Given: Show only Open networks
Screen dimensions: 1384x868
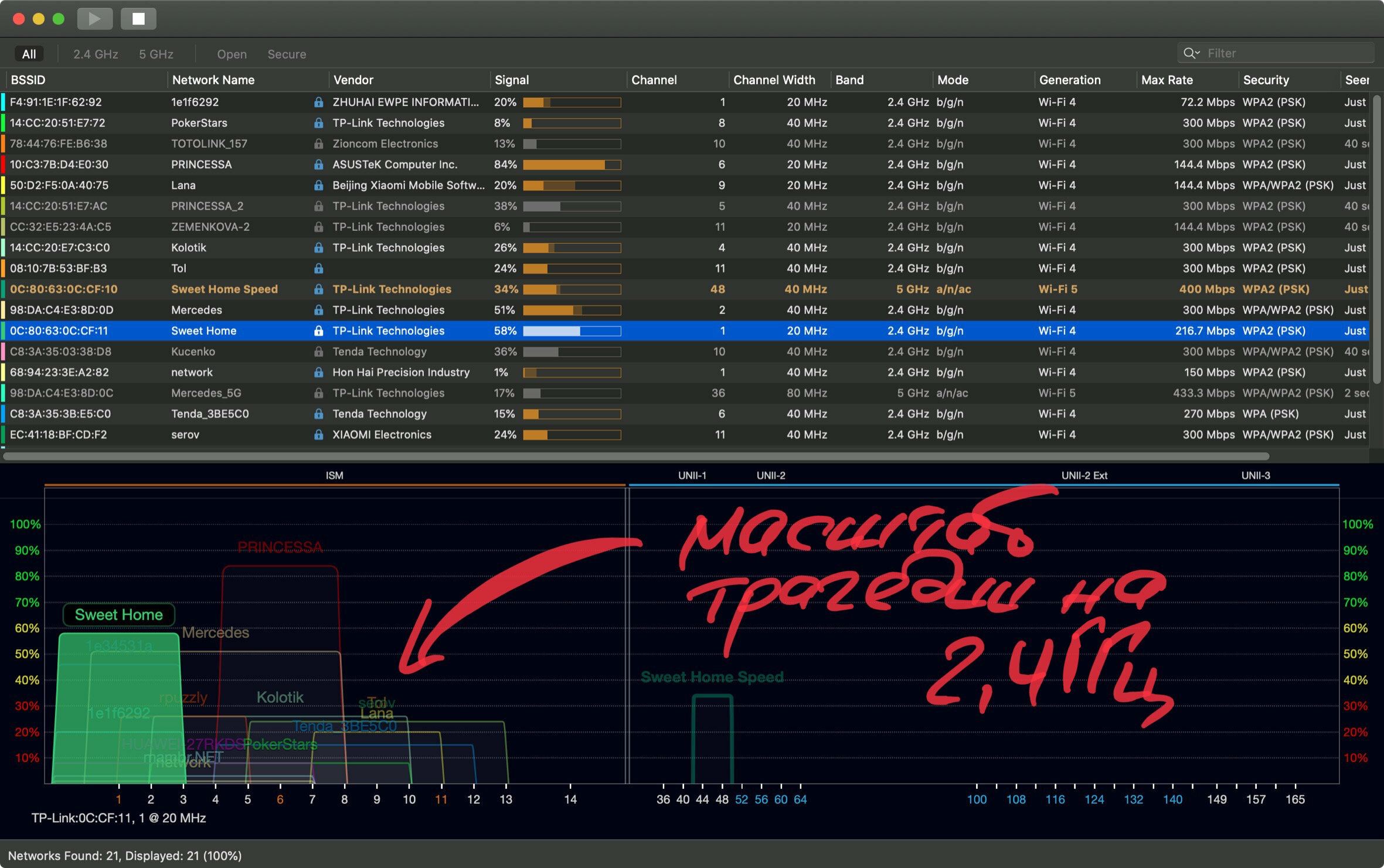Looking at the screenshot, I should coord(232,54).
